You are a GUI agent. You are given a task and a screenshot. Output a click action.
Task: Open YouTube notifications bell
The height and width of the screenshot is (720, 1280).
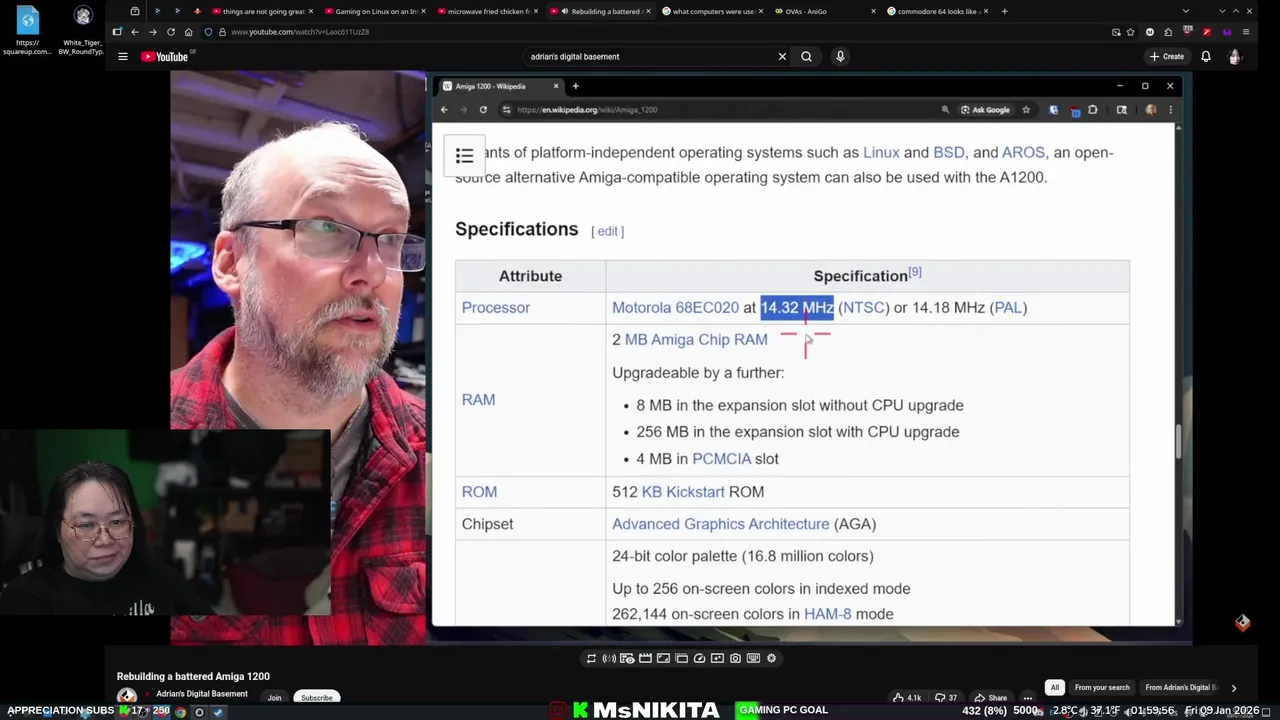pos(1206,57)
